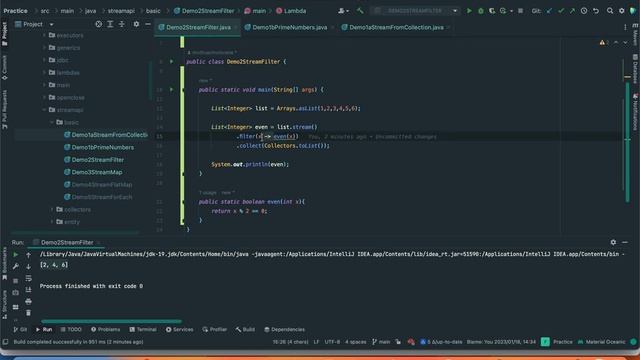Build project with the hammer icon
This screenshot has width=640, height=360.
[360, 11]
